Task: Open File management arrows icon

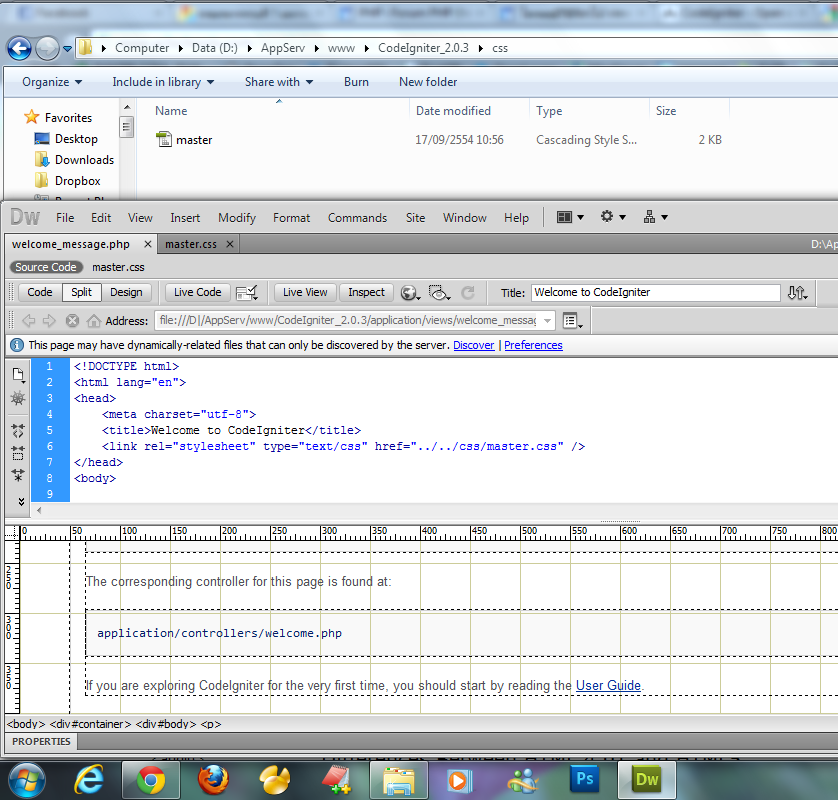Action: 797,293
